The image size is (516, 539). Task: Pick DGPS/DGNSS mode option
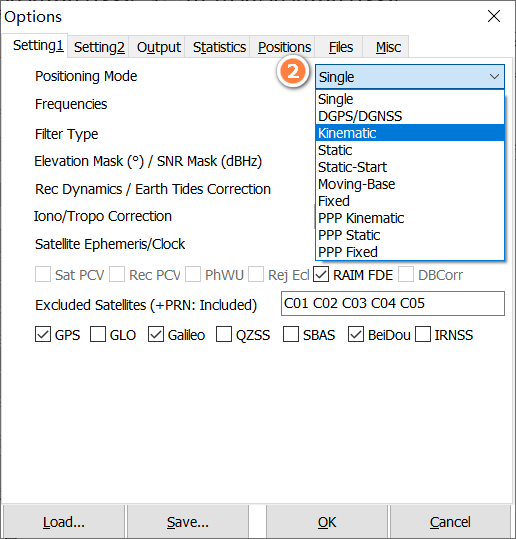tap(410, 116)
